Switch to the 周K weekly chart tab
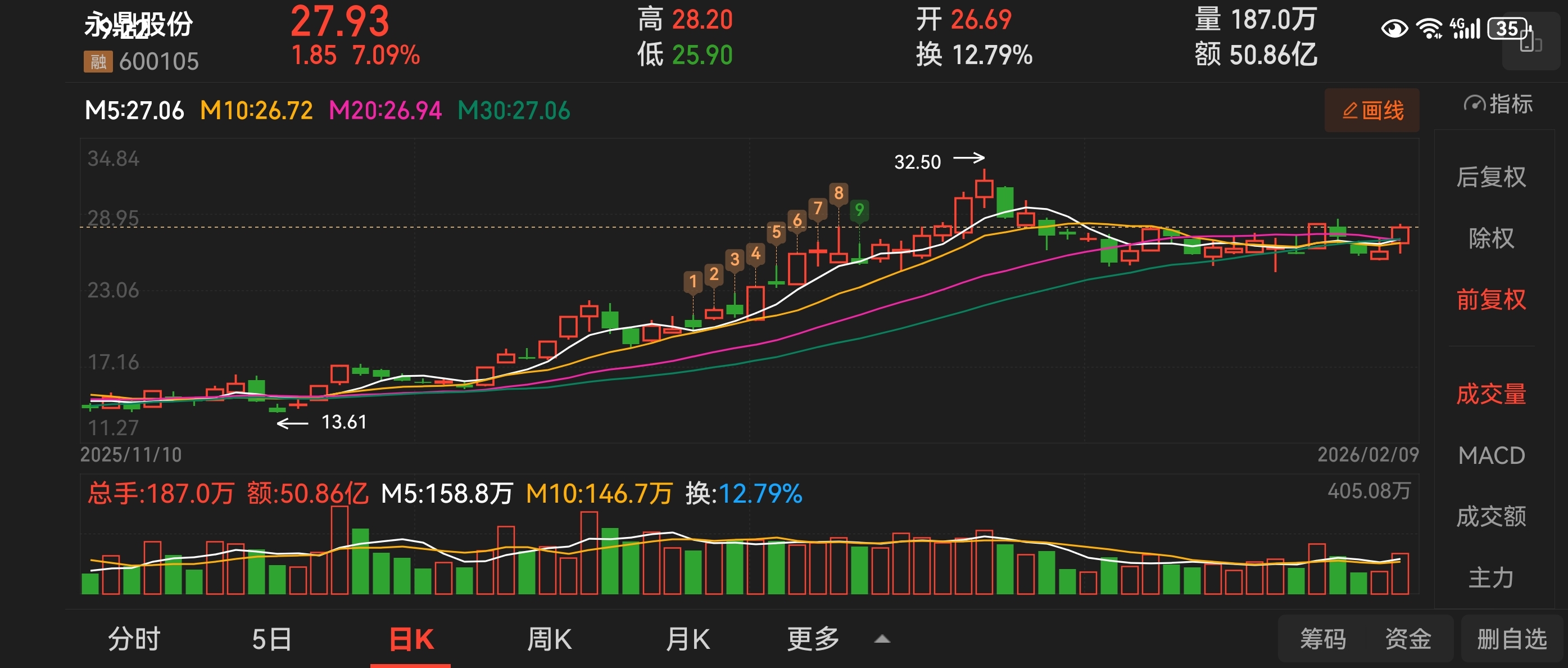This screenshot has height=668, width=1568. pos(549,639)
